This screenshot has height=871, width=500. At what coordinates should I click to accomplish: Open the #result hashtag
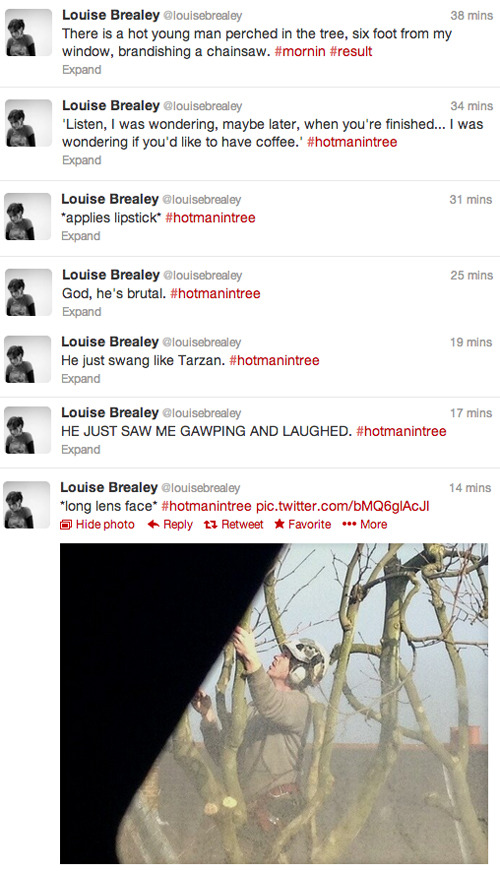[351, 52]
